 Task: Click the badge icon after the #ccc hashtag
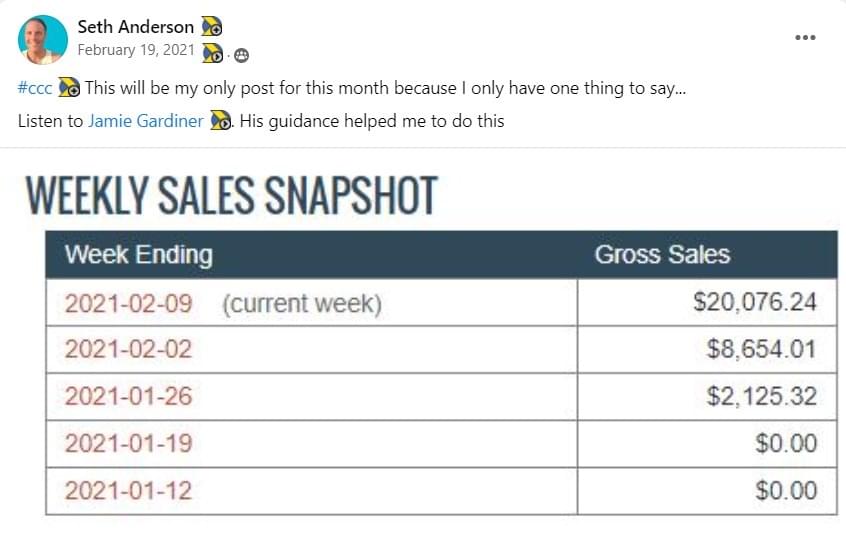pyautogui.click(x=69, y=87)
